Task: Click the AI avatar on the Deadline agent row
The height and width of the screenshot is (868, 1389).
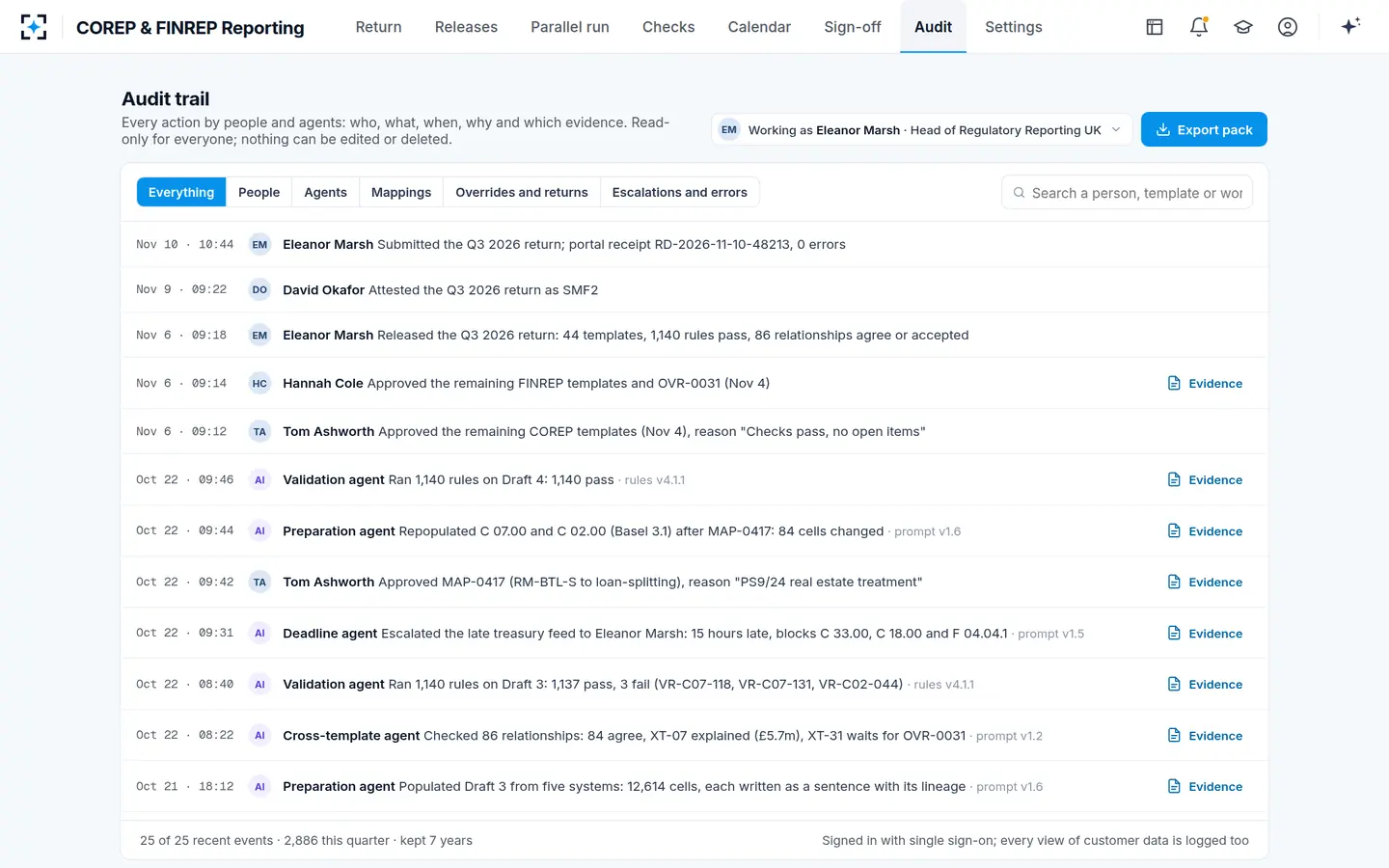Action: (259, 634)
